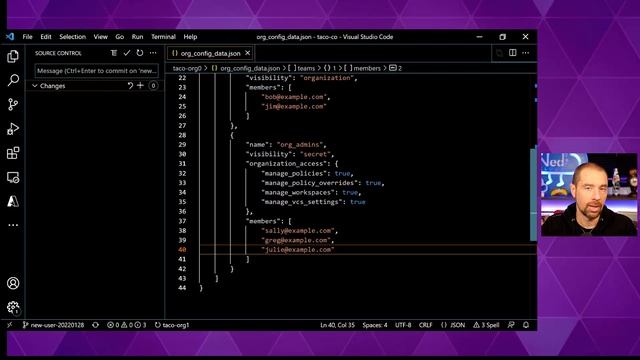Viewport: 640px width, 360px height.
Task: Click the branch new-user-20220128 in status bar
Action: tap(53, 325)
